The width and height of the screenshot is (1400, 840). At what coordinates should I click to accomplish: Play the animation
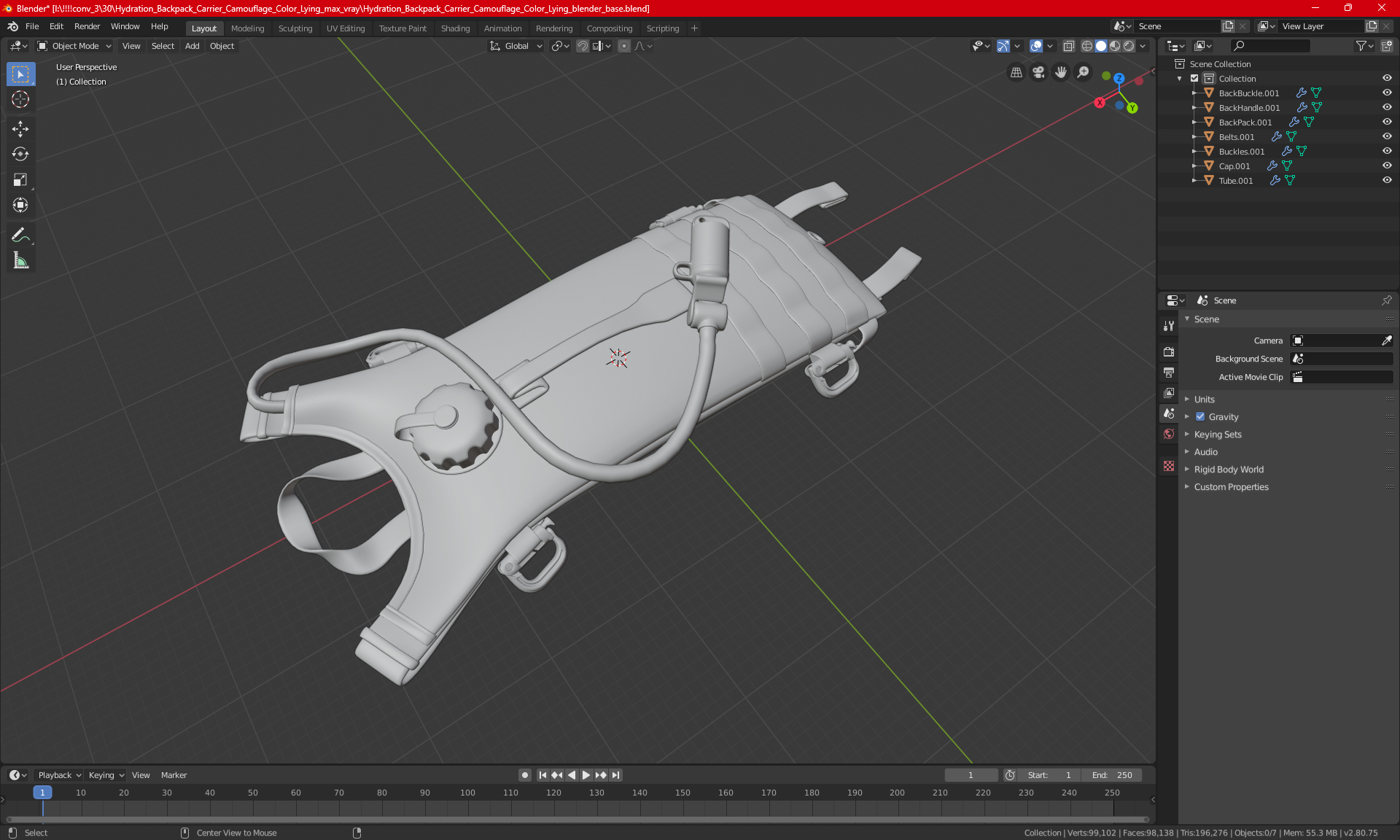coord(586,775)
